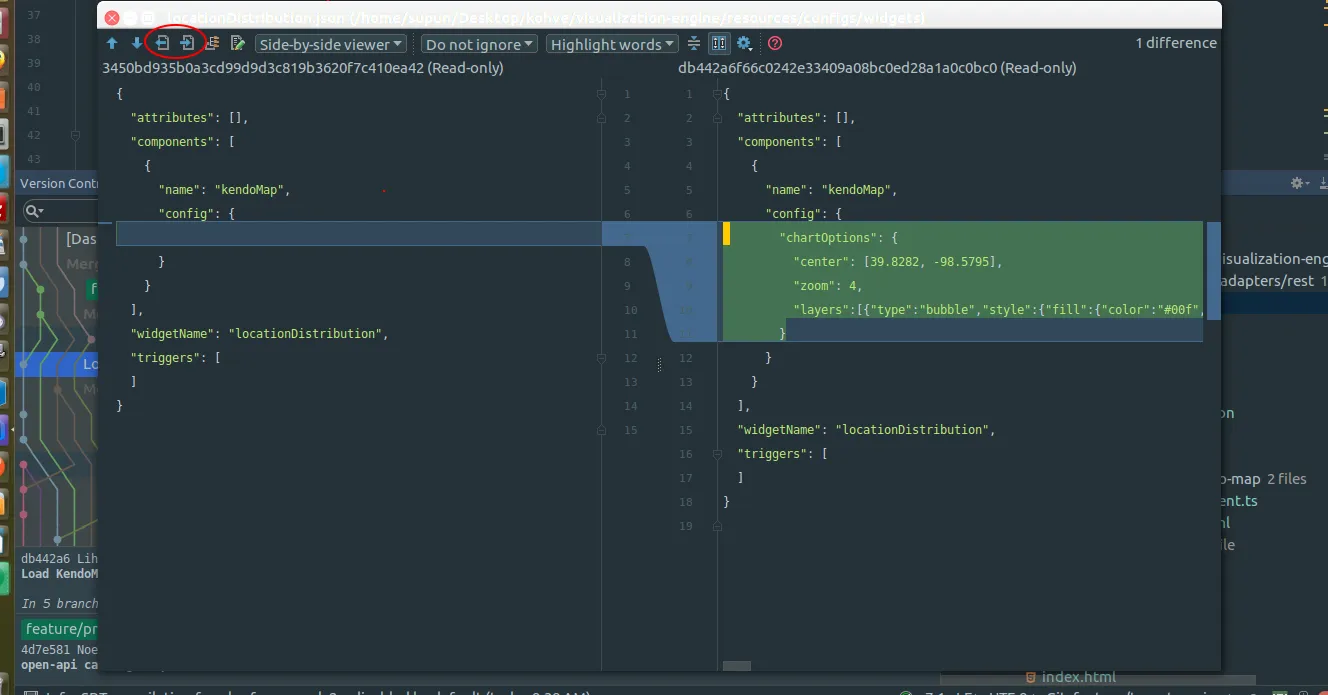Select the 3450bd935b0a revision hash label
The image size is (1328, 695).
[302, 68]
